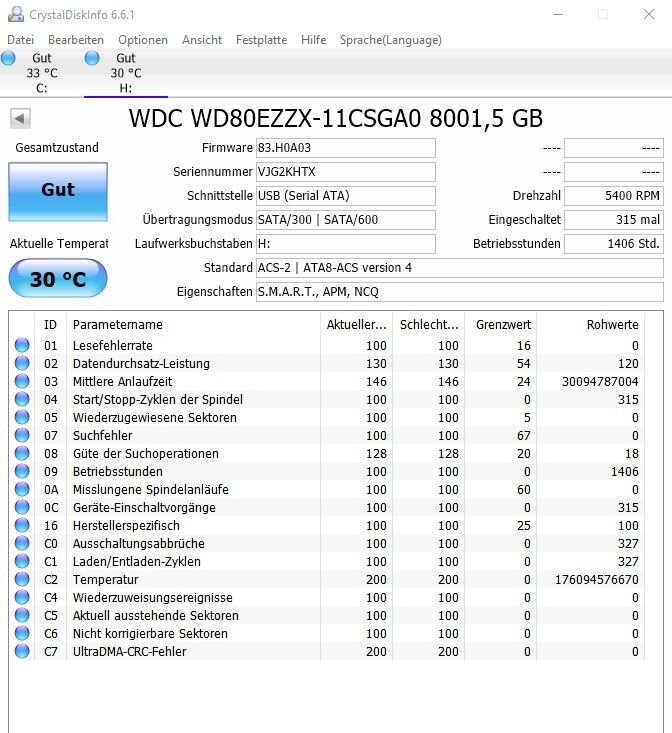Minimize the CrystalDiskInfo window
Image resolution: width=672 pixels, height=733 pixels.
pyautogui.click(x=558, y=14)
